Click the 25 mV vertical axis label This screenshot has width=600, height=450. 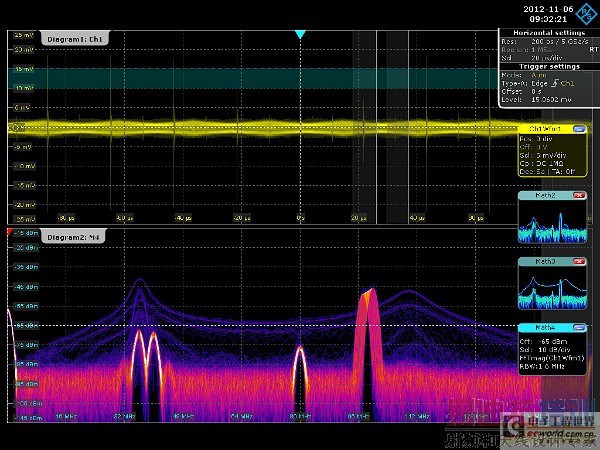(24, 35)
